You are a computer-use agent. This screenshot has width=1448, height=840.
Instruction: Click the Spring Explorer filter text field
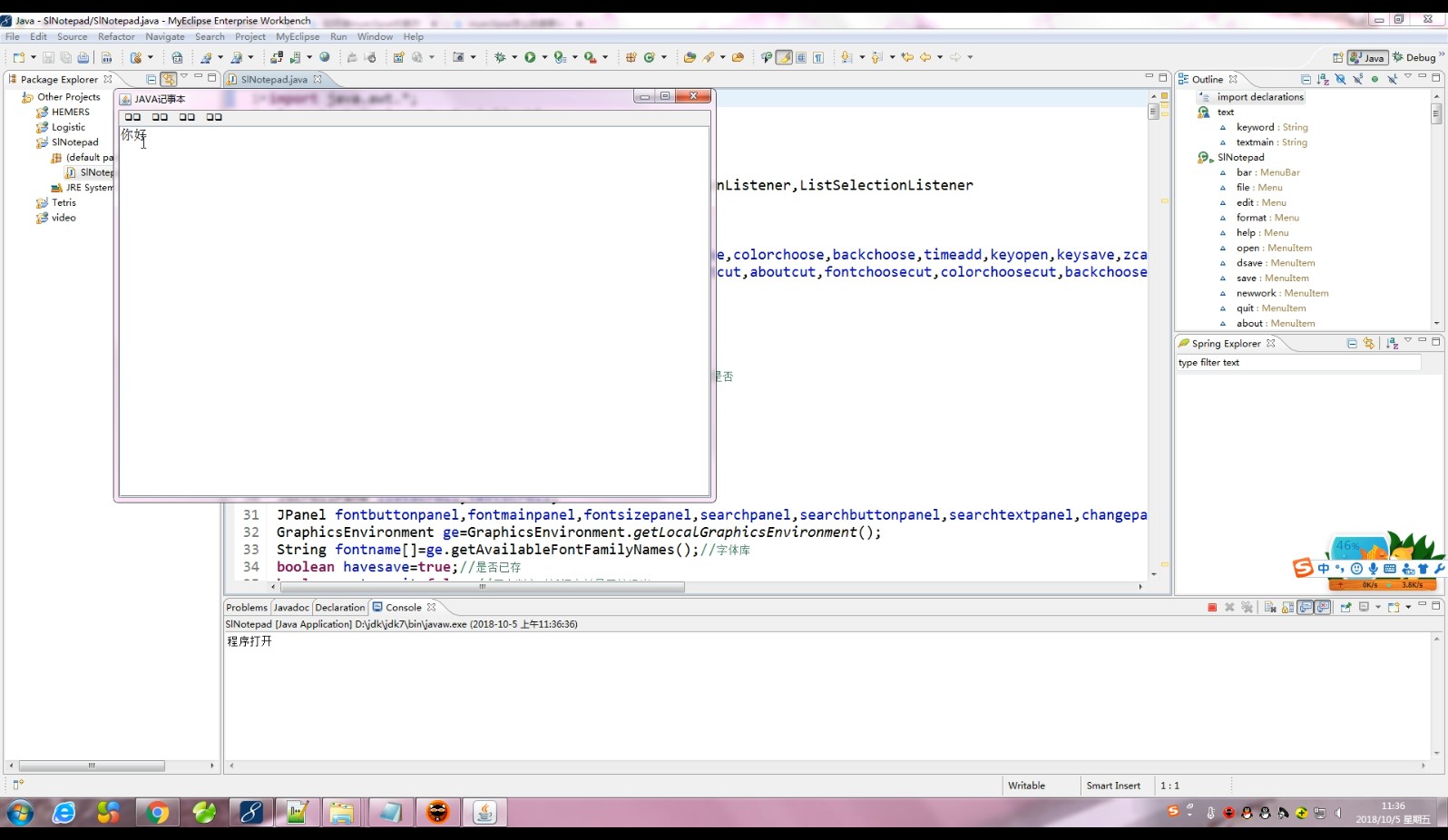[1297, 362]
